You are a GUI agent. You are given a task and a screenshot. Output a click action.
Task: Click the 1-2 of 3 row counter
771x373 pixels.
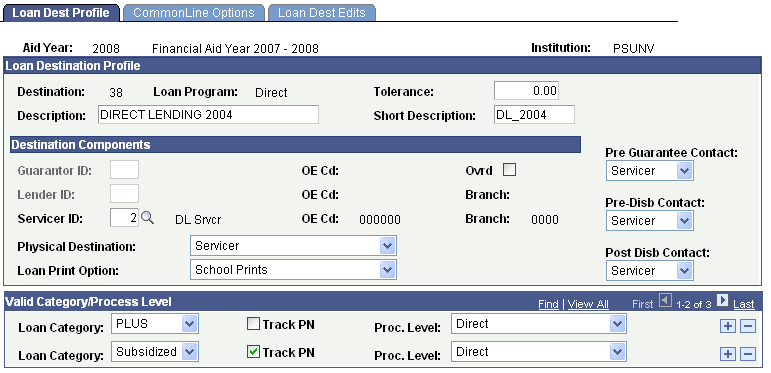point(693,305)
